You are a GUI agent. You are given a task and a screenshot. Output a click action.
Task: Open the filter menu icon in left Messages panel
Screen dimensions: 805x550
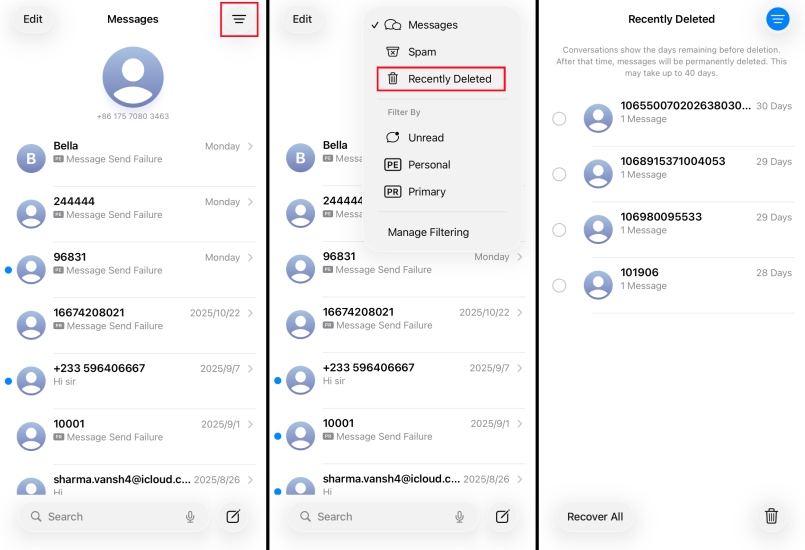coord(239,20)
